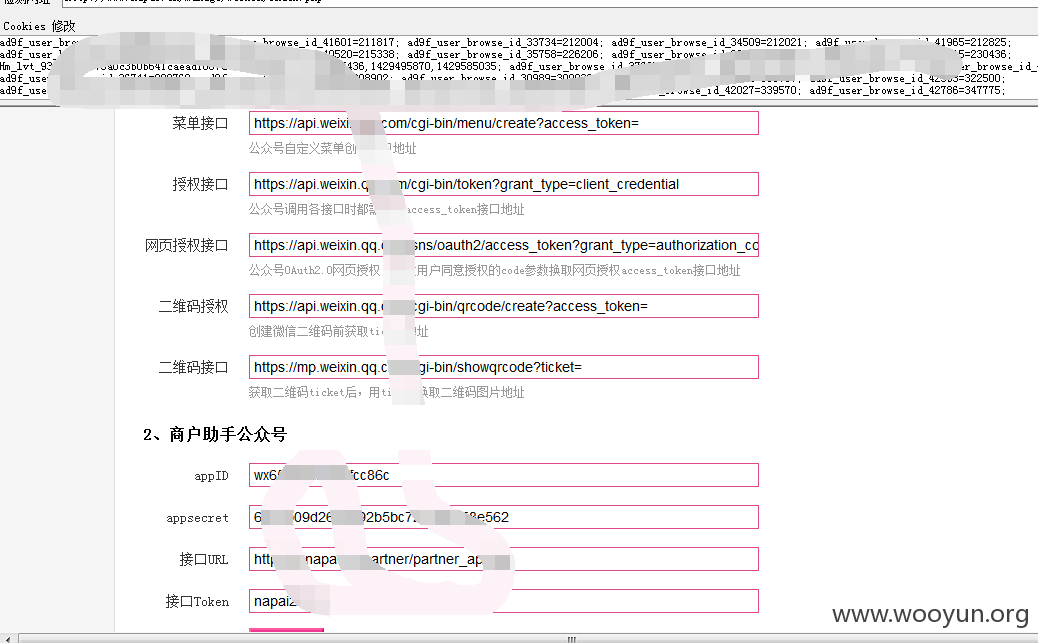Click the 接口URL input field
The width and height of the screenshot is (1038, 643).
click(503, 559)
